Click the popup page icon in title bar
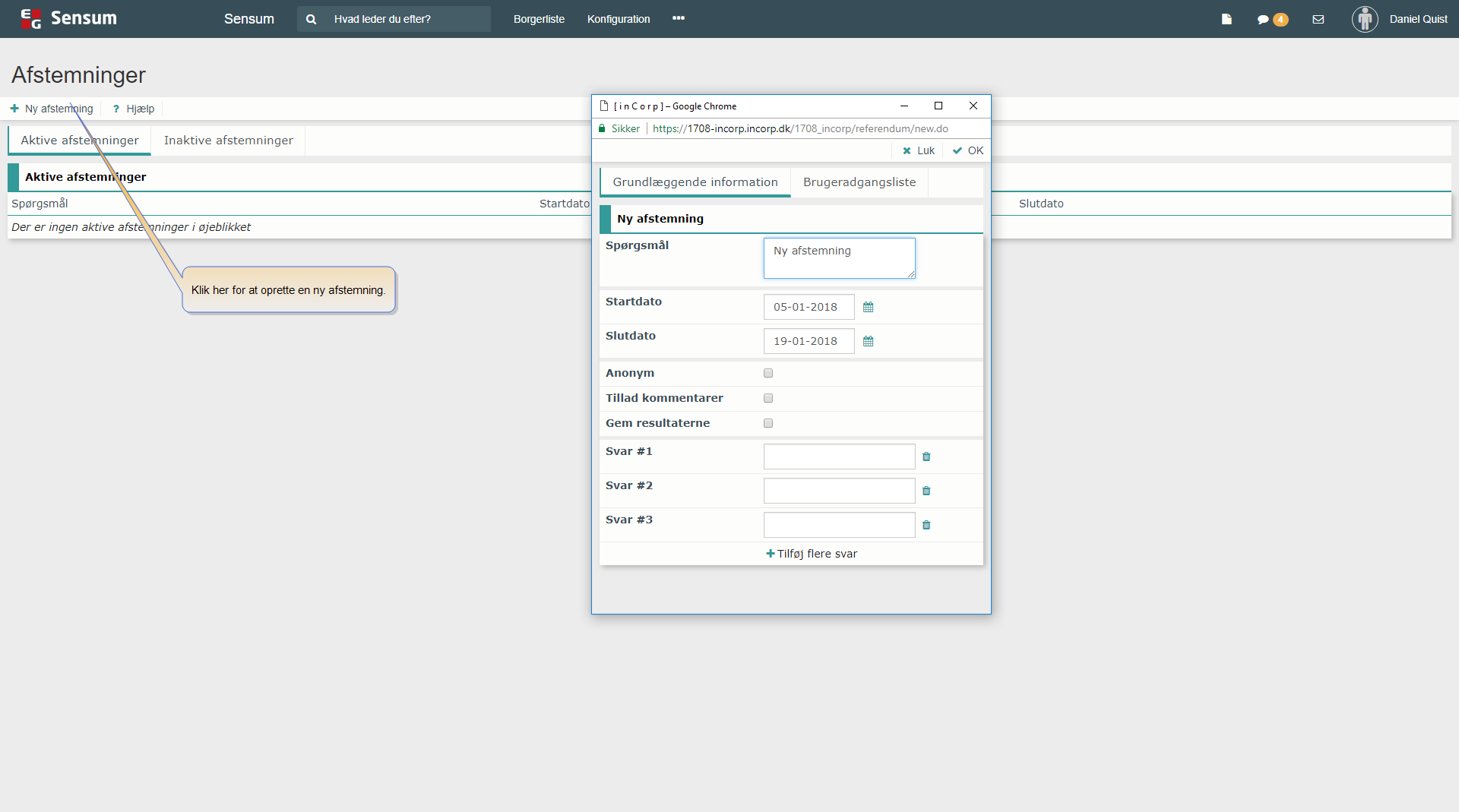 pyautogui.click(x=604, y=106)
